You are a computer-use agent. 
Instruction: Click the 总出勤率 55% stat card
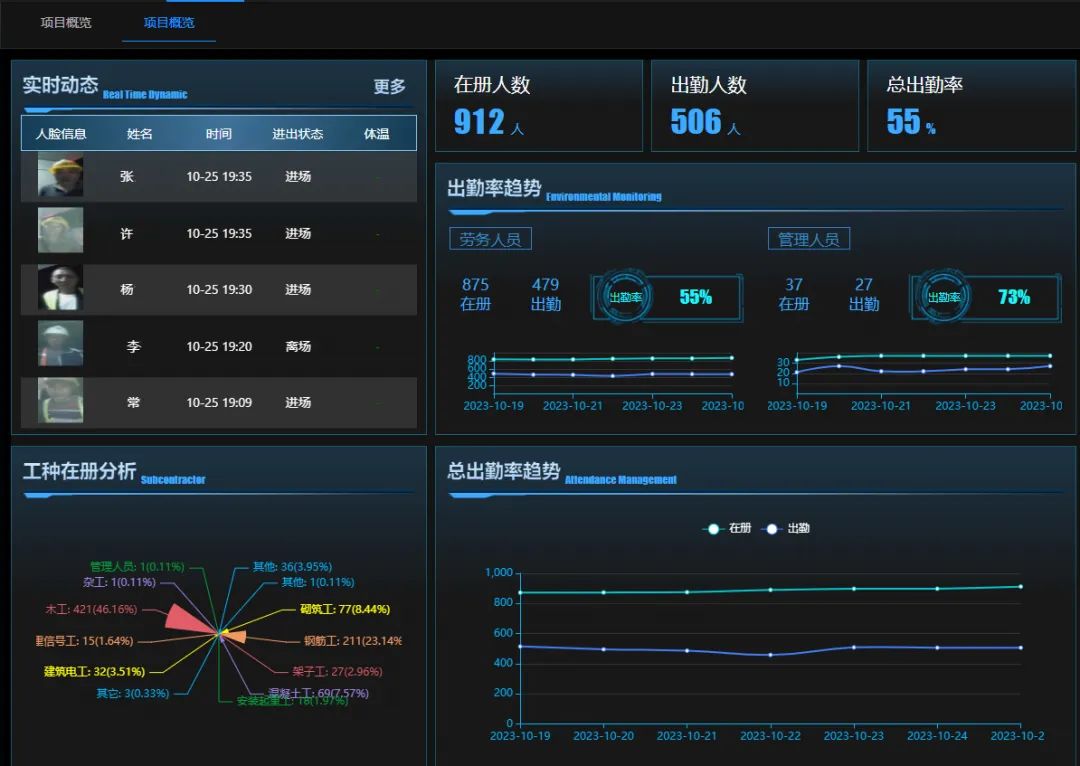(970, 106)
